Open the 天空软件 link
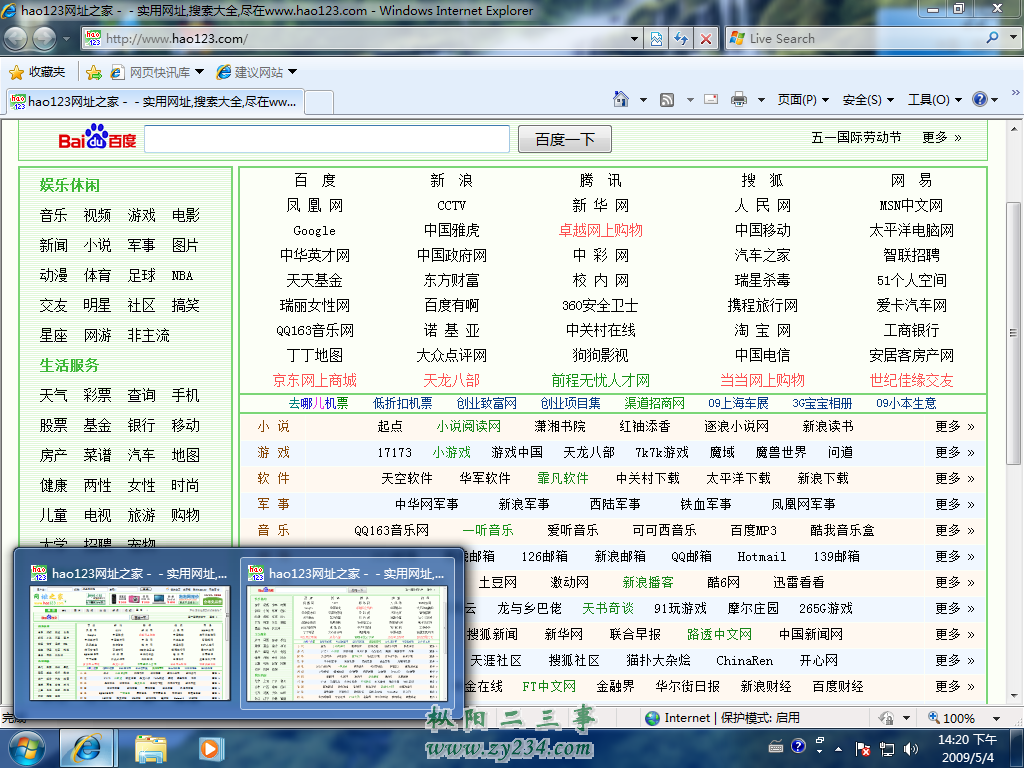Image resolution: width=1024 pixels, height=768 pixels. click(x=407, y=479)
